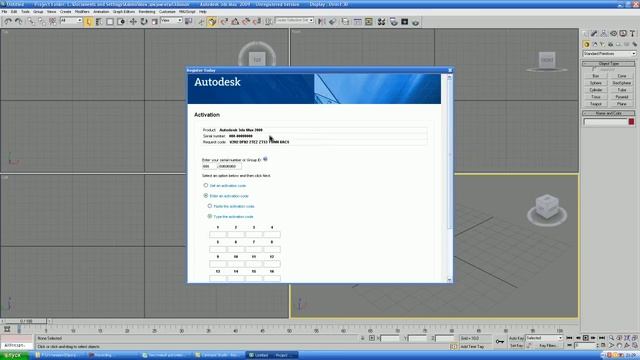Select 'Get an activation code' radio option
The width and height of the screenshot is (640, 360).
pyautogui.click(x=206, y=185)
